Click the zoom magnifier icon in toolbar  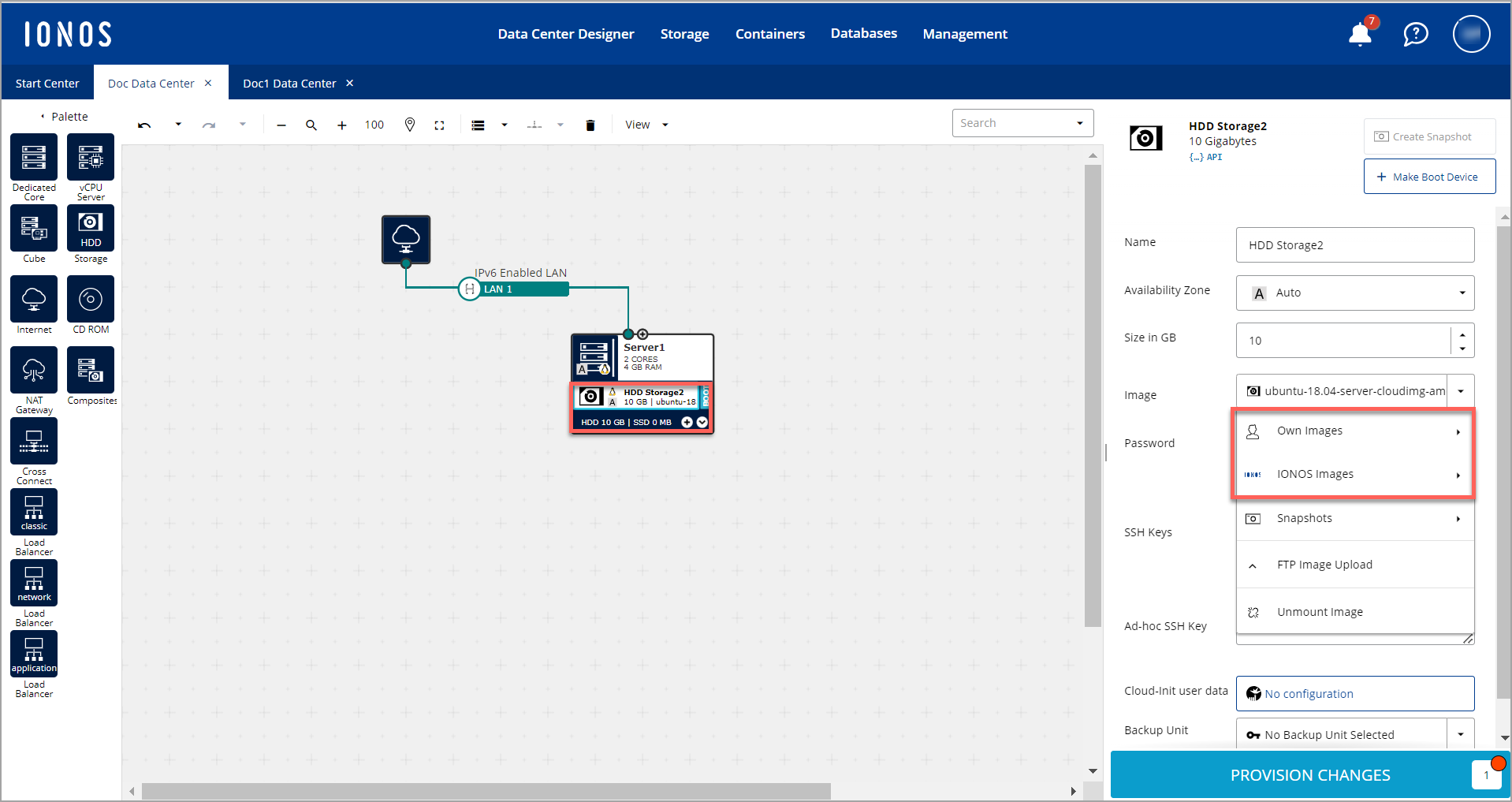coord(311,125)
